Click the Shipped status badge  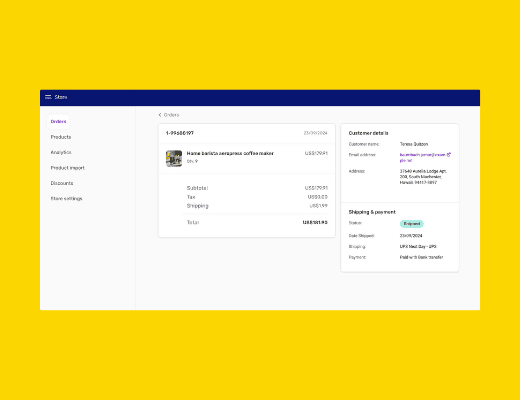pyautogui.click(x=412, y=224)
